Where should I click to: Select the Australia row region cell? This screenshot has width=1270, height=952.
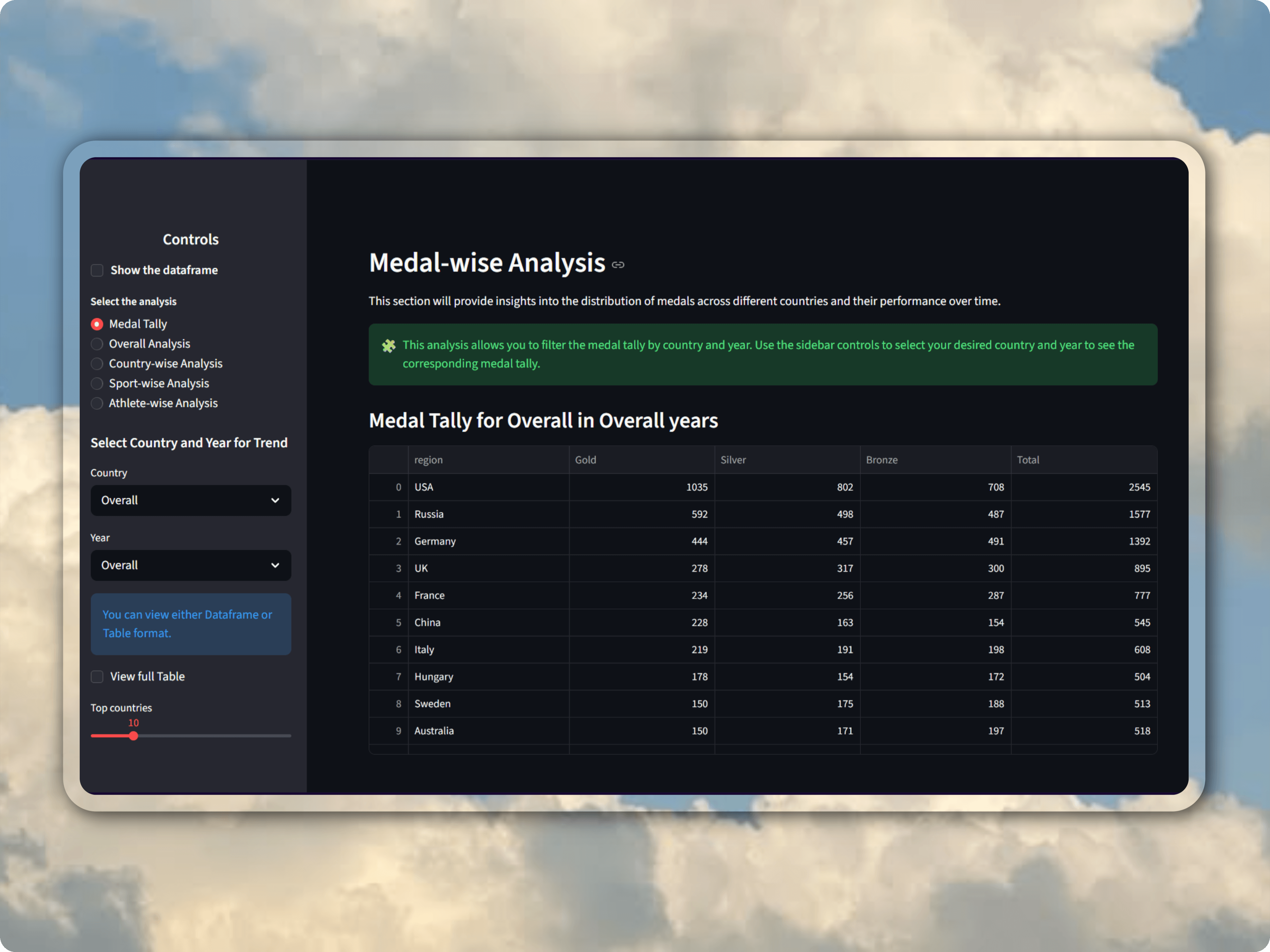[488, 731]
